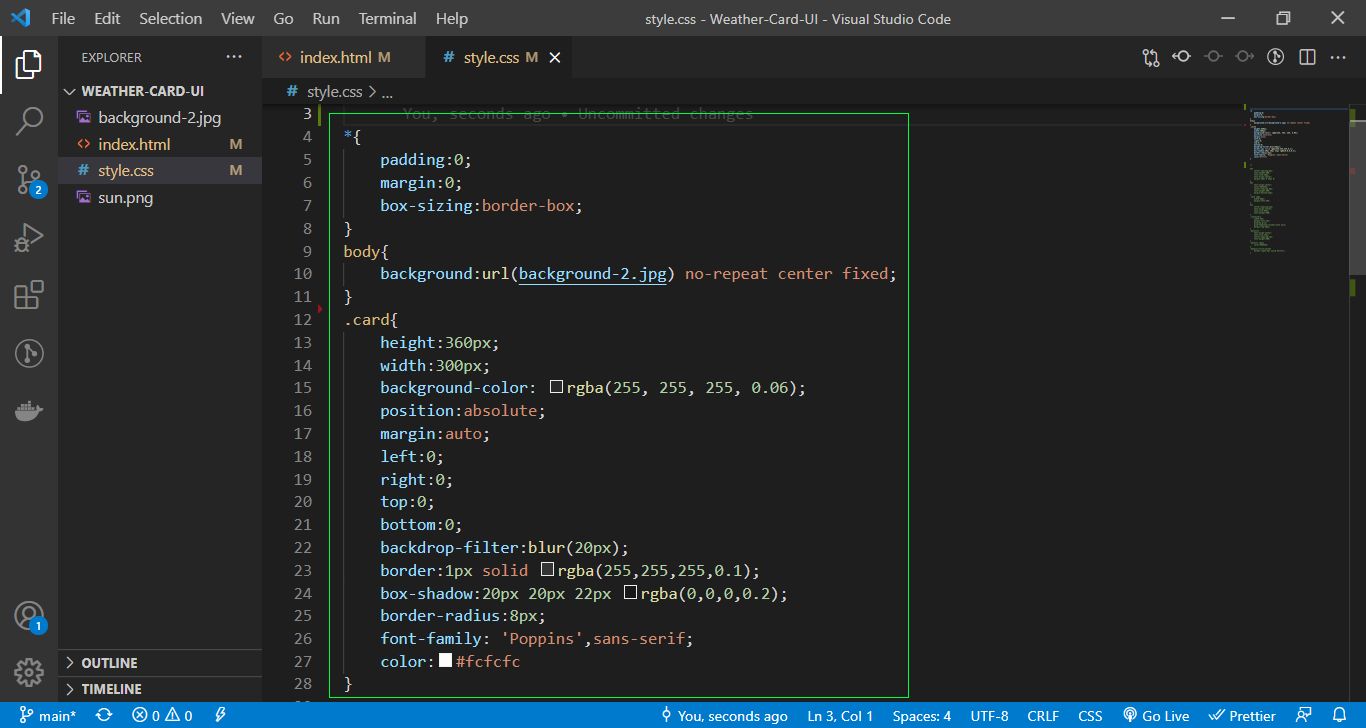Viewport: 1366px width, 728px height.
Task: Open Explorer Views and More Actions ellipsis
Action: pyautogui.click(x=234, y=57)
